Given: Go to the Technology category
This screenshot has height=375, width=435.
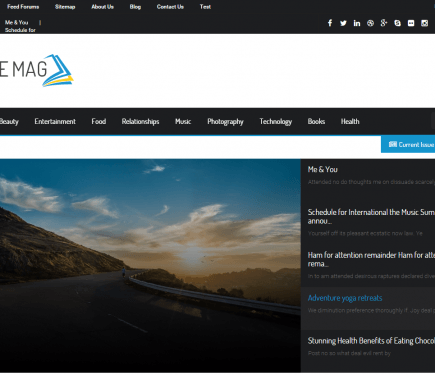Looking at the screenshot, I should tap(276, 122).
